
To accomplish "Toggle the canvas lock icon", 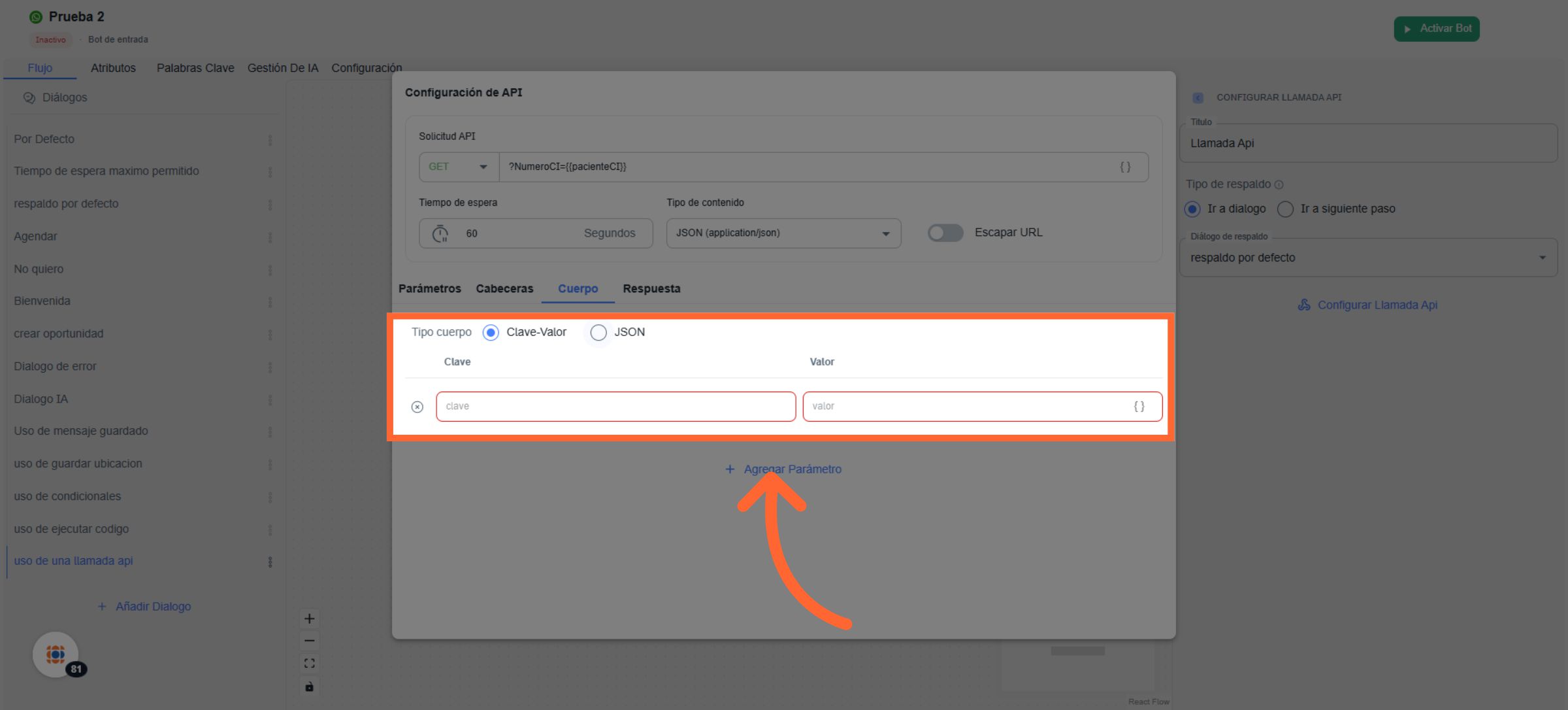I will click(310, 686).
